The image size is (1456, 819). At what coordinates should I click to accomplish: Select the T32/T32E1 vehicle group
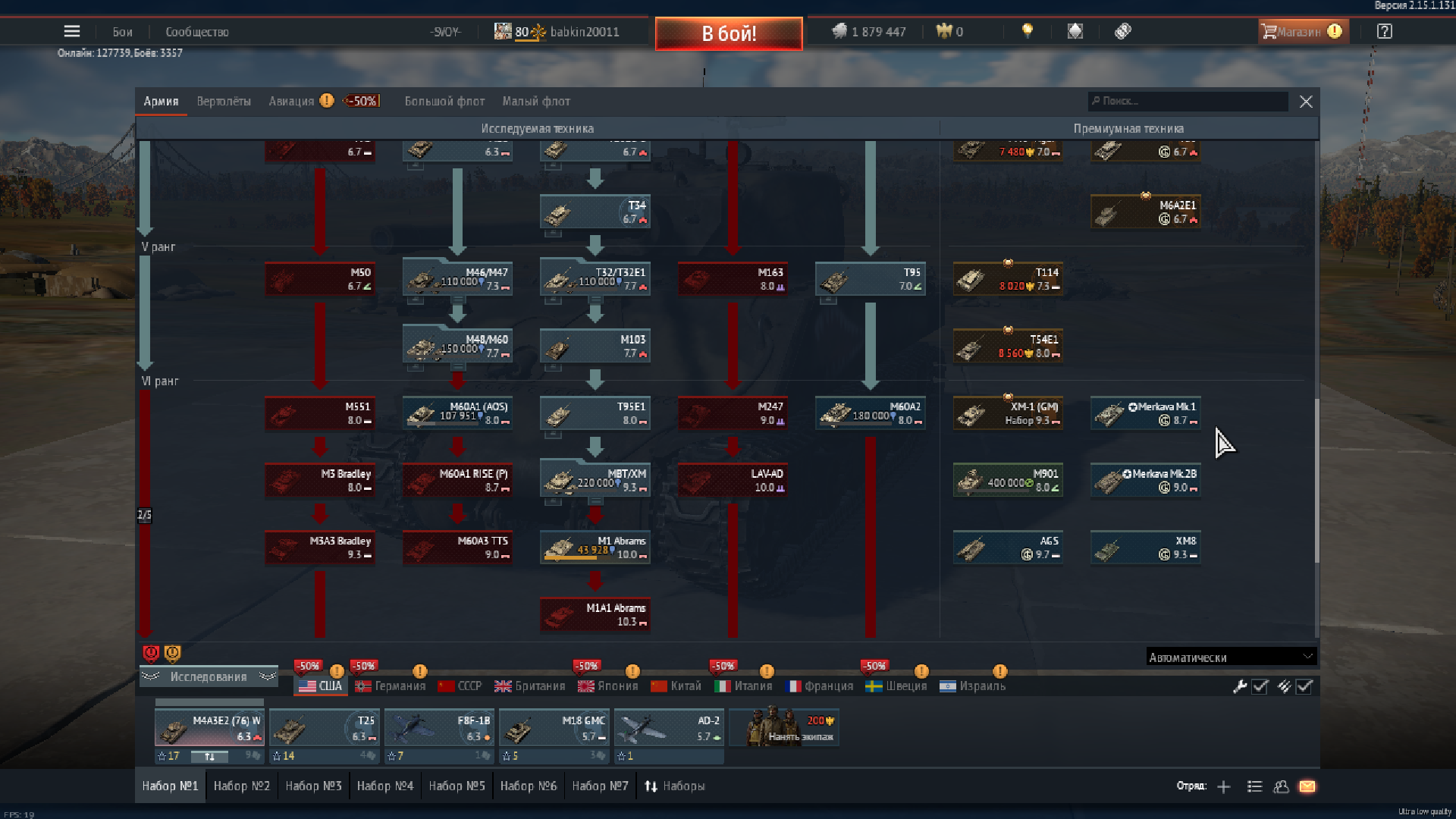coord(595,278)
